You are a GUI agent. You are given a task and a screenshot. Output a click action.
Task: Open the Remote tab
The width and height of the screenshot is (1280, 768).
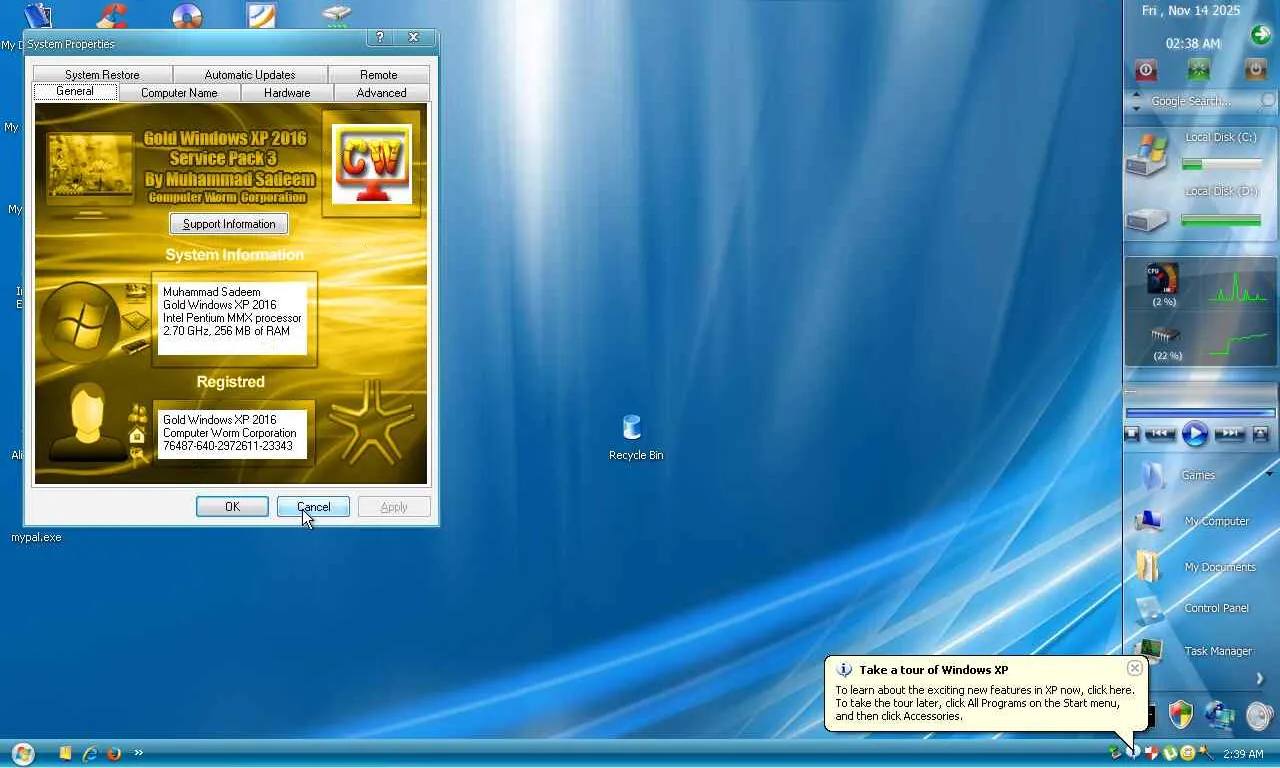point(379,75)
